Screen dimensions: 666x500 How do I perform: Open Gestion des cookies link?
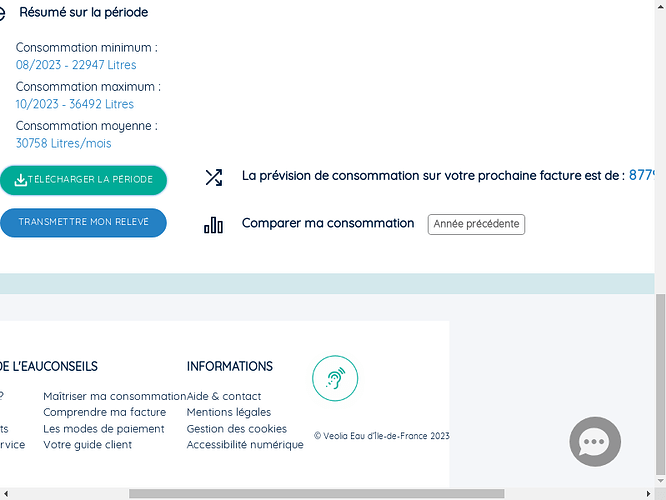pyautogui.click(x=237, y=429)
